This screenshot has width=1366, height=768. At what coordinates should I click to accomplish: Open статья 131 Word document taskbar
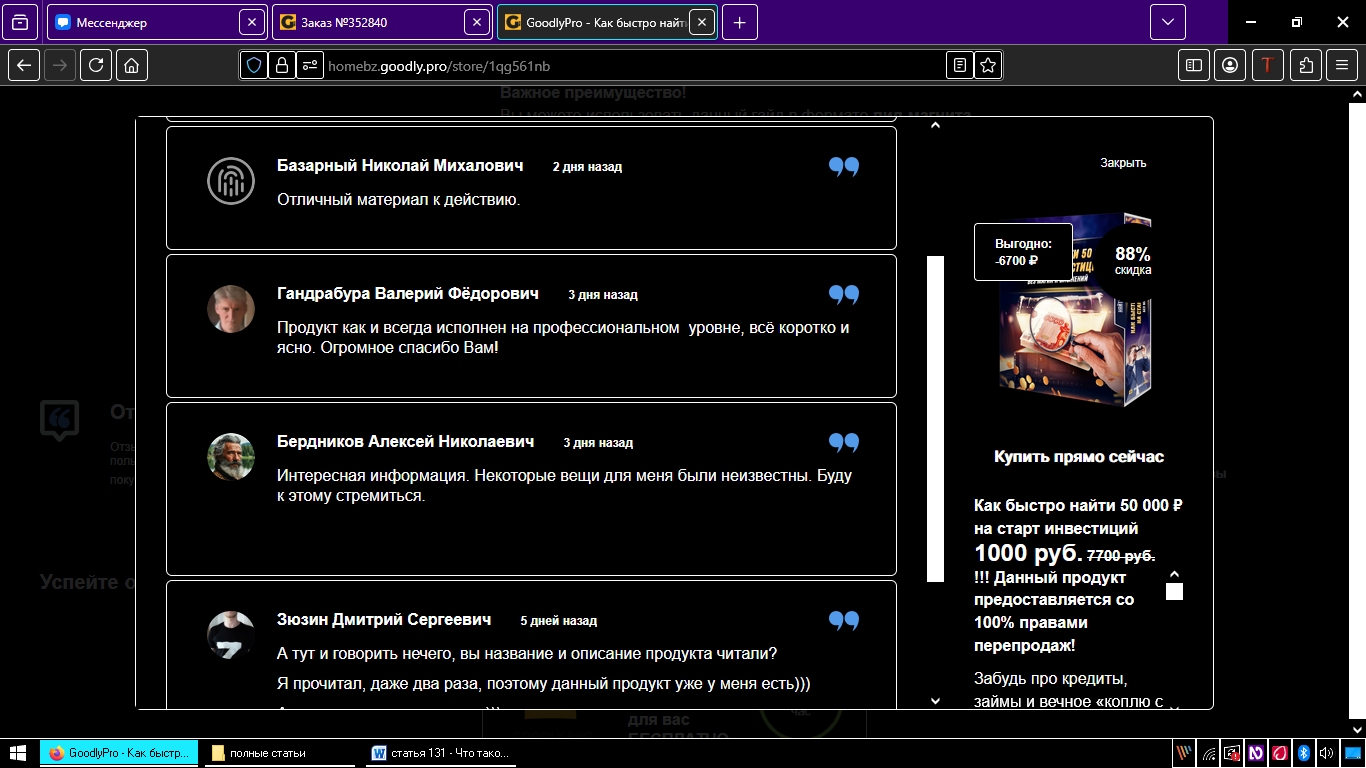(441, 753)
